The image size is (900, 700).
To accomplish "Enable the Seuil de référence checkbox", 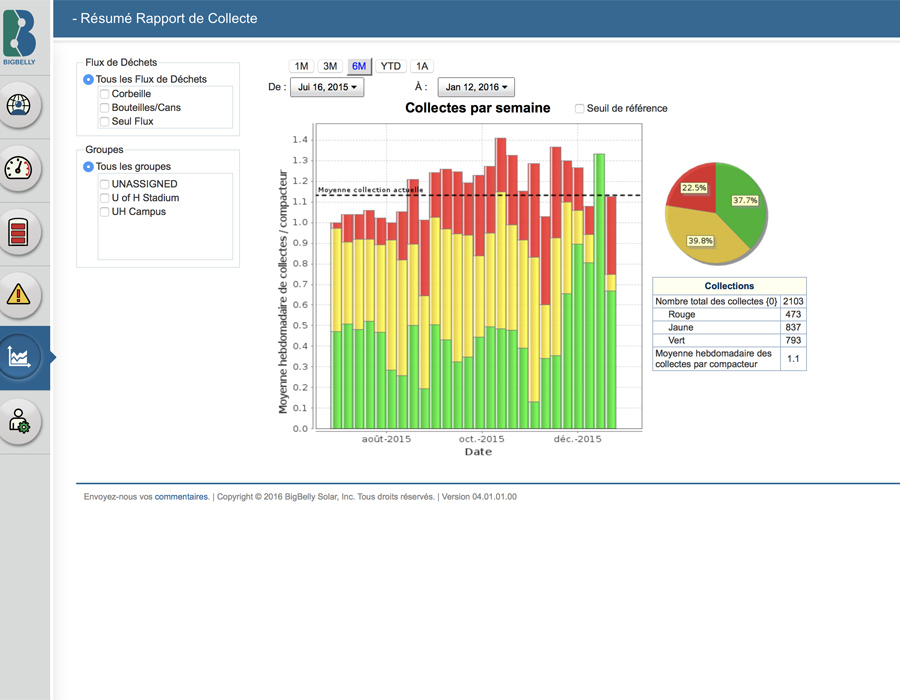I will point(580,109).
